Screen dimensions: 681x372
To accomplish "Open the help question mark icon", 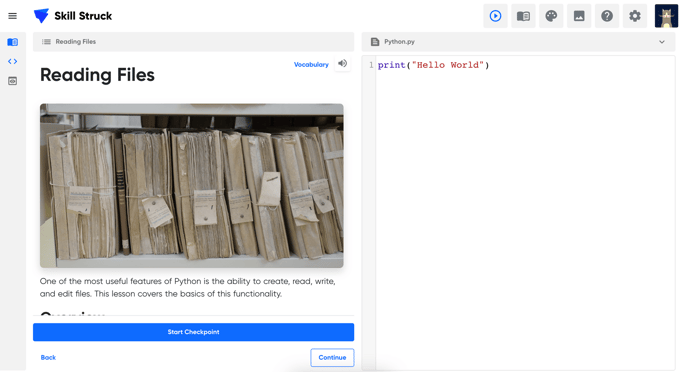I will (x=607, y=16).
